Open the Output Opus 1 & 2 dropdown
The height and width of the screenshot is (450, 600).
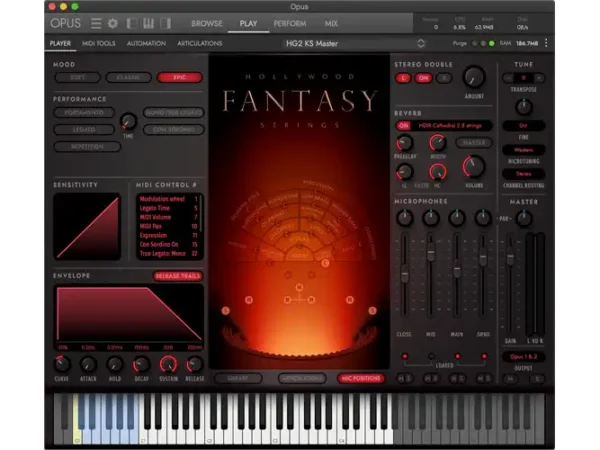pos(523,357)
